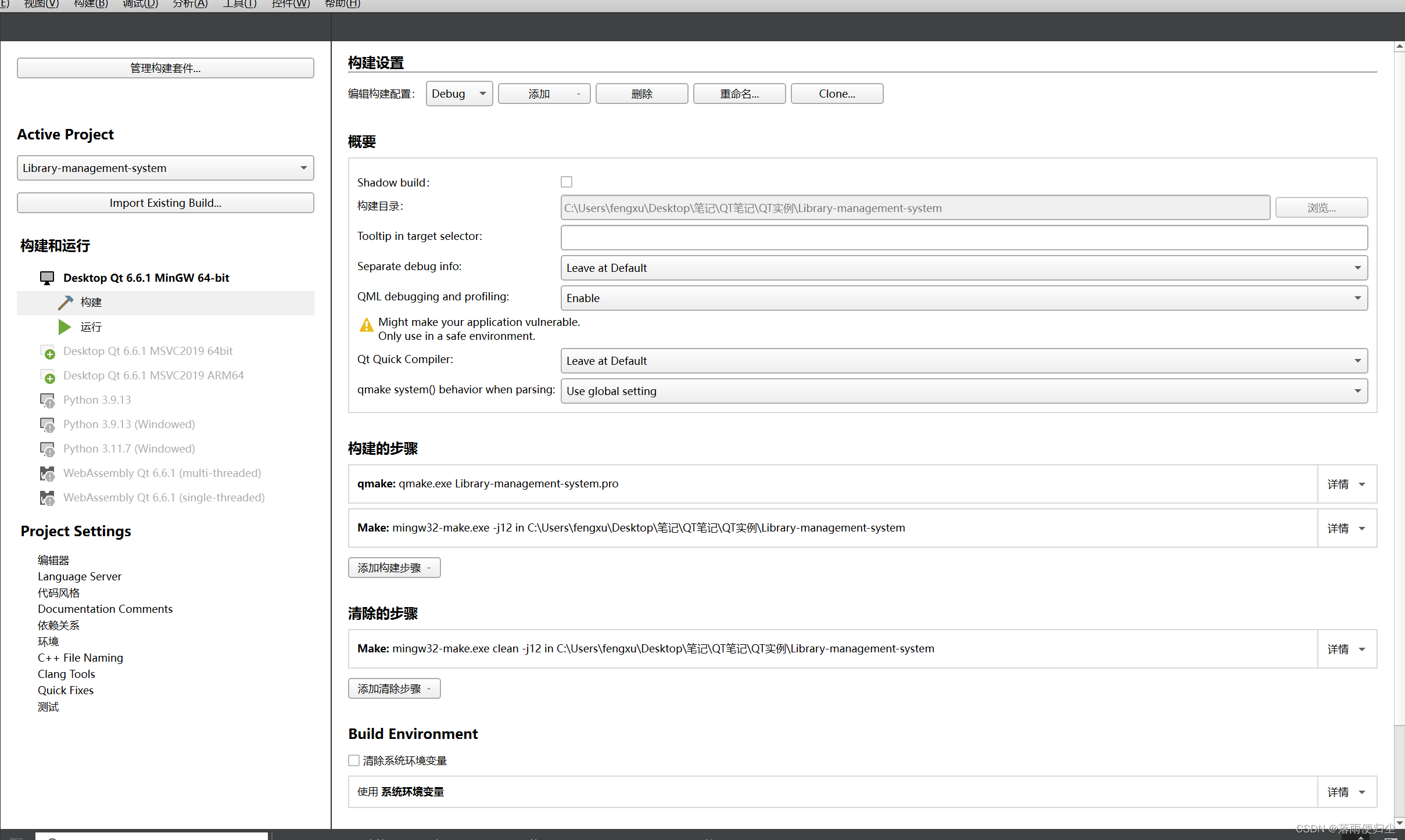Image resolution: width=1405 pixels, height=840 pixels.
Task: Open Active Project Library-management-system dropdown
Action: pyautogui.click(x=165, y=168)
